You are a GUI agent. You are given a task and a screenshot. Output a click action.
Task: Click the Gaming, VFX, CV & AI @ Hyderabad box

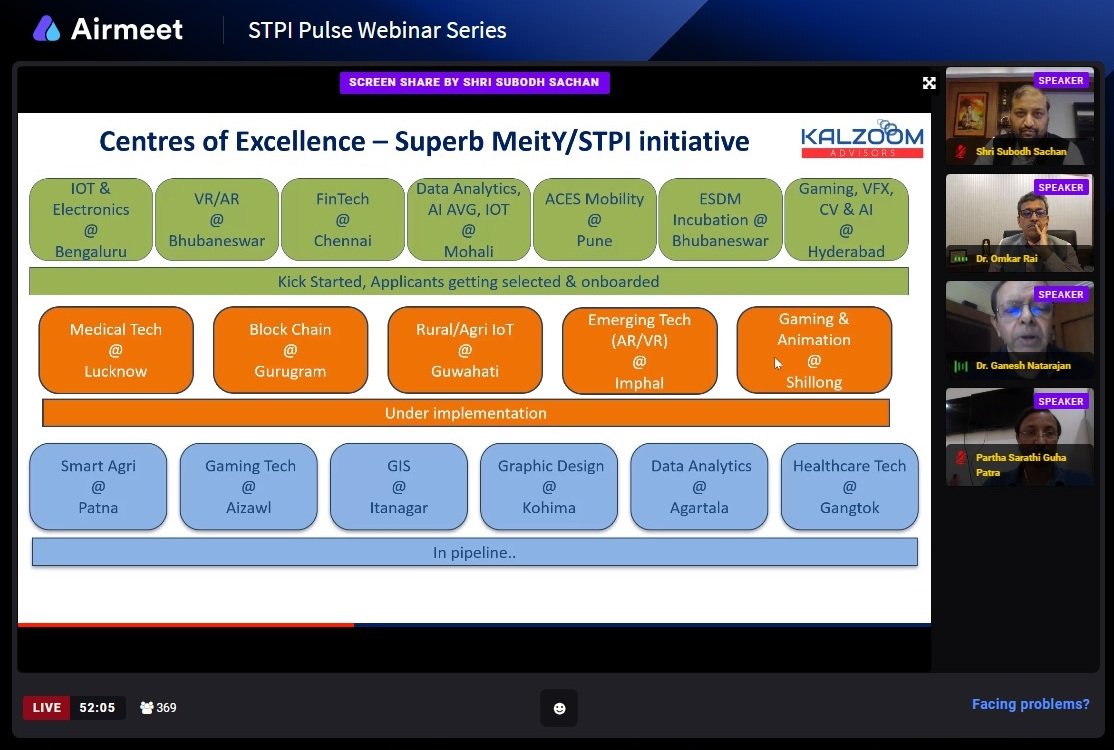tap(846, 219)
